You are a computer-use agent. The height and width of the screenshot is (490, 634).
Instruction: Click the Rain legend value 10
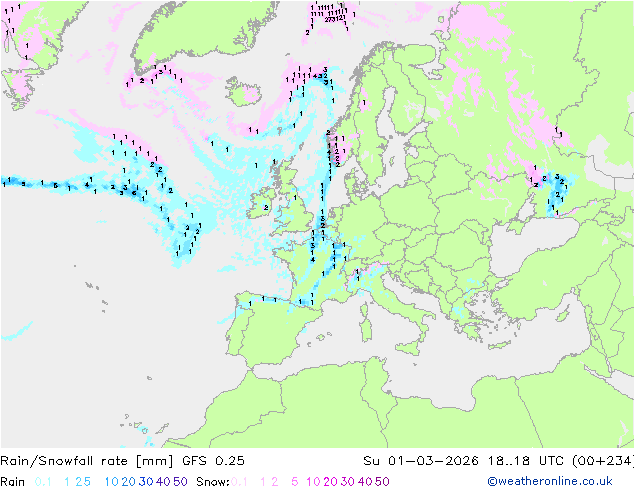tap(112, 482)
